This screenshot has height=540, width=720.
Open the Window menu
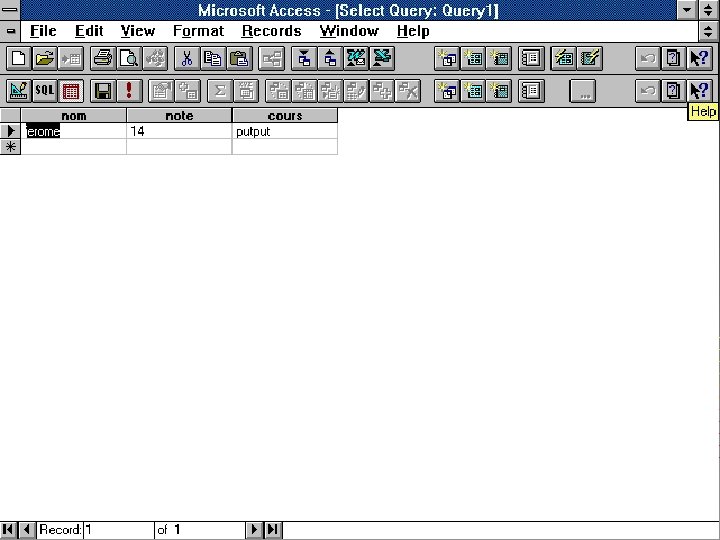(349, 31)
